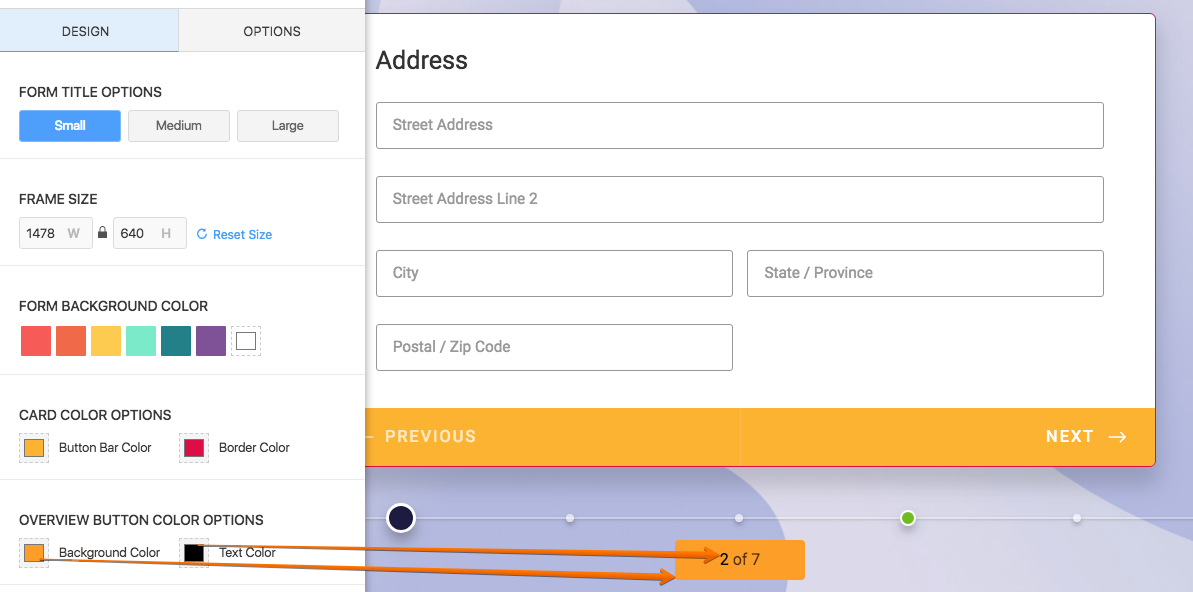
Task: Click the 2 of 7 overview button
Action: click(x=740, y=560)
